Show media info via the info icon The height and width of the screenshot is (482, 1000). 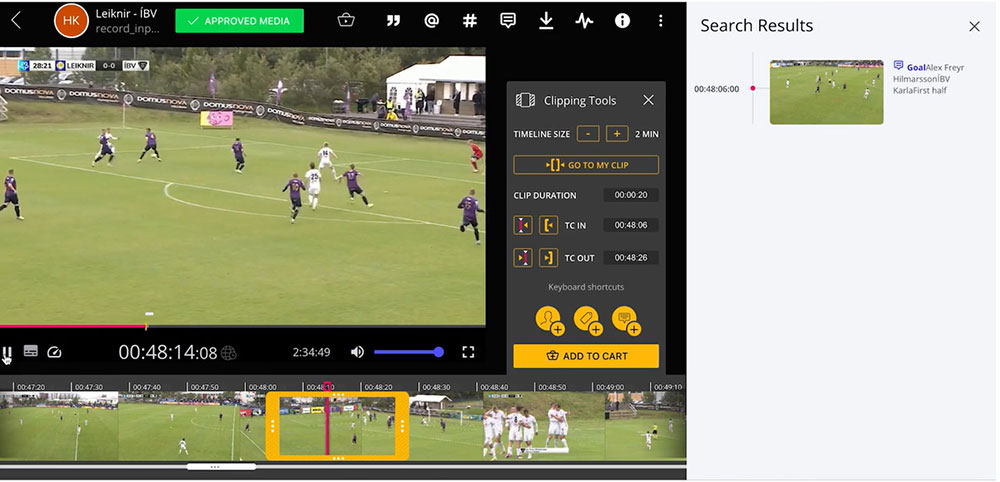point(622,20)
